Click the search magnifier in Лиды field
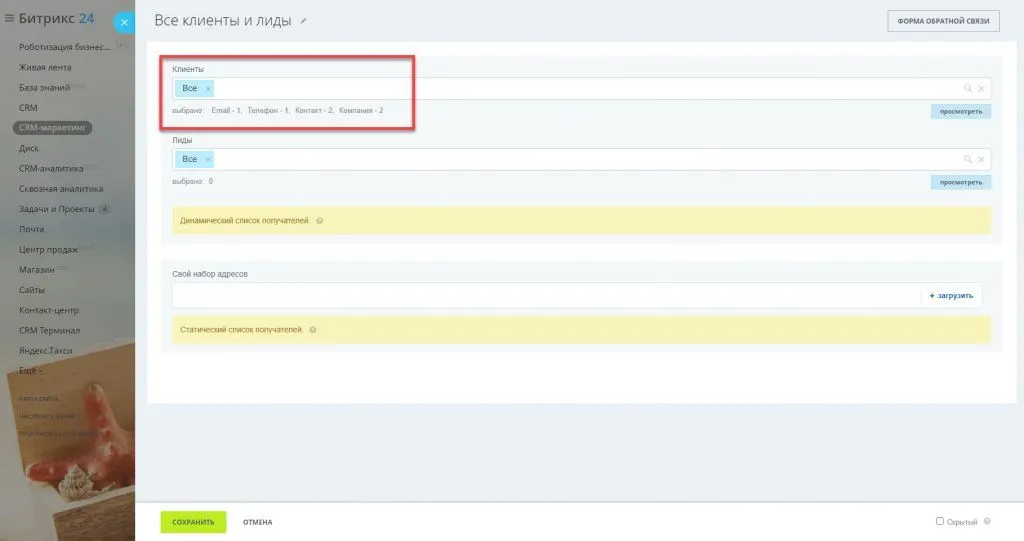The height and width of the screenshot is (541, 1024). (x=968, y=160)
